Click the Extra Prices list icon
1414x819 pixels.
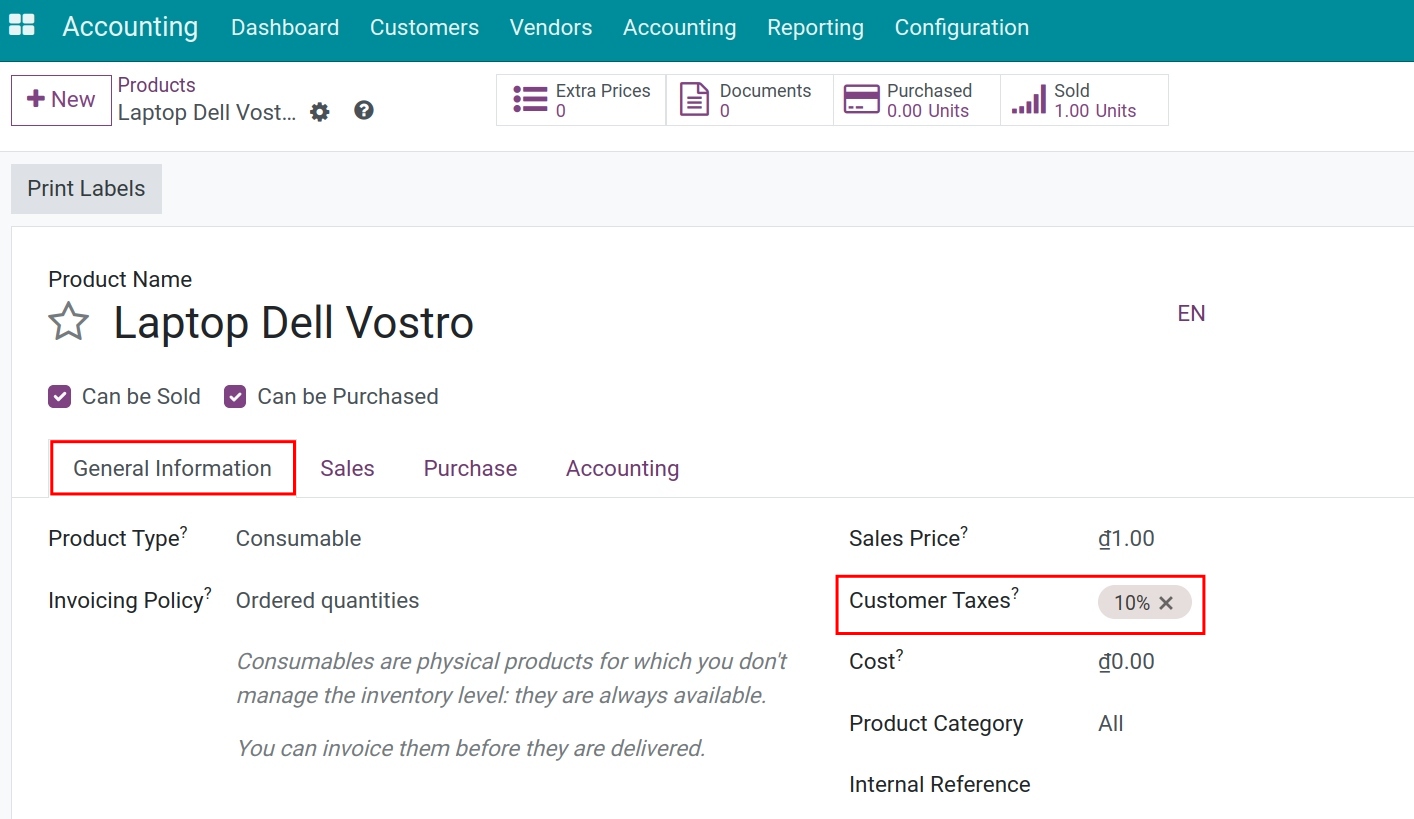point(530,100)
